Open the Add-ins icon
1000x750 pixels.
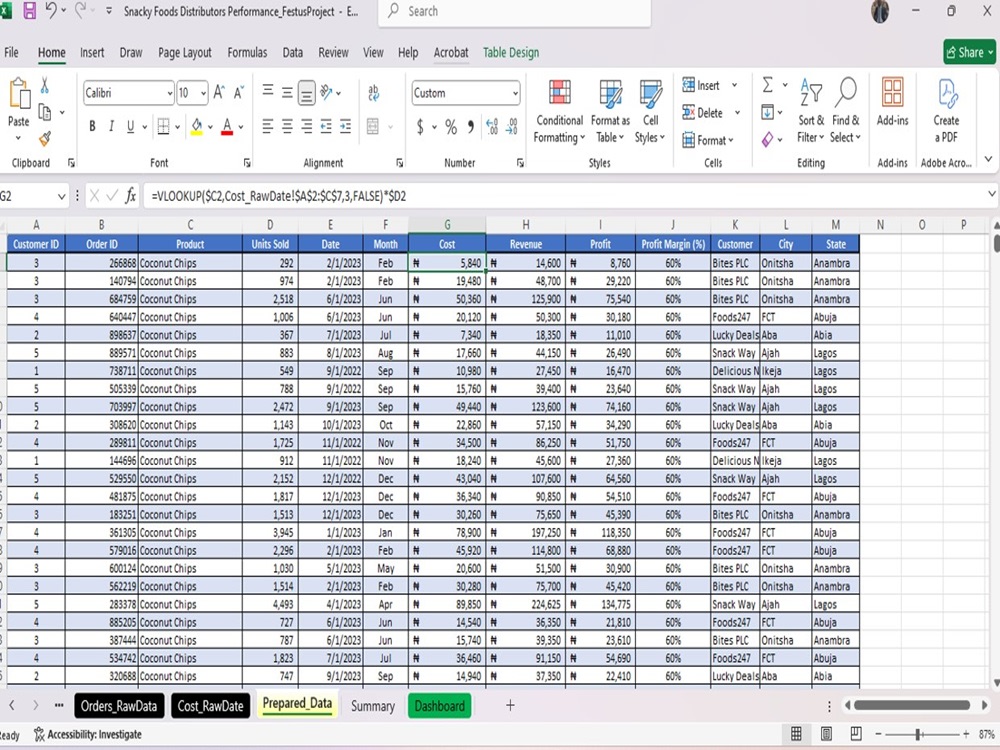[892, 92]
